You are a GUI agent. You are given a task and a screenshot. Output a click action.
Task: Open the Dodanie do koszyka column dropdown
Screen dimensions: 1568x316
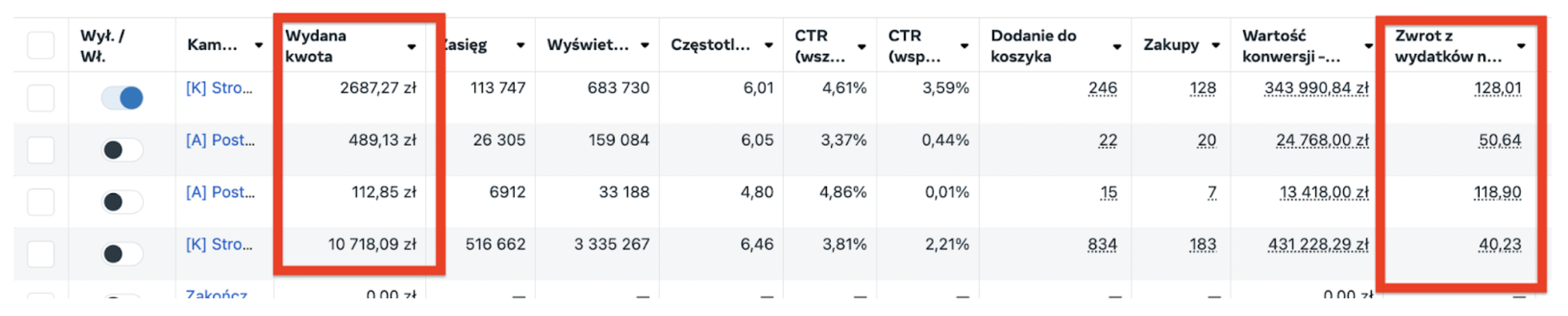pos(1117,46)
